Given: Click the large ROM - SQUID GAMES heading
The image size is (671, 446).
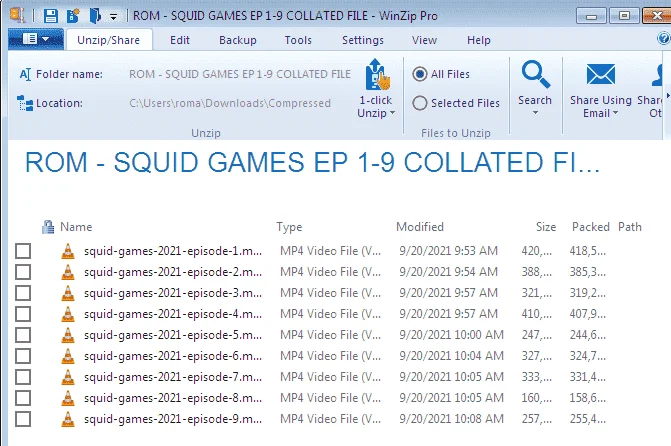Looking at the screenshot, I should click(x=312, y=163).
